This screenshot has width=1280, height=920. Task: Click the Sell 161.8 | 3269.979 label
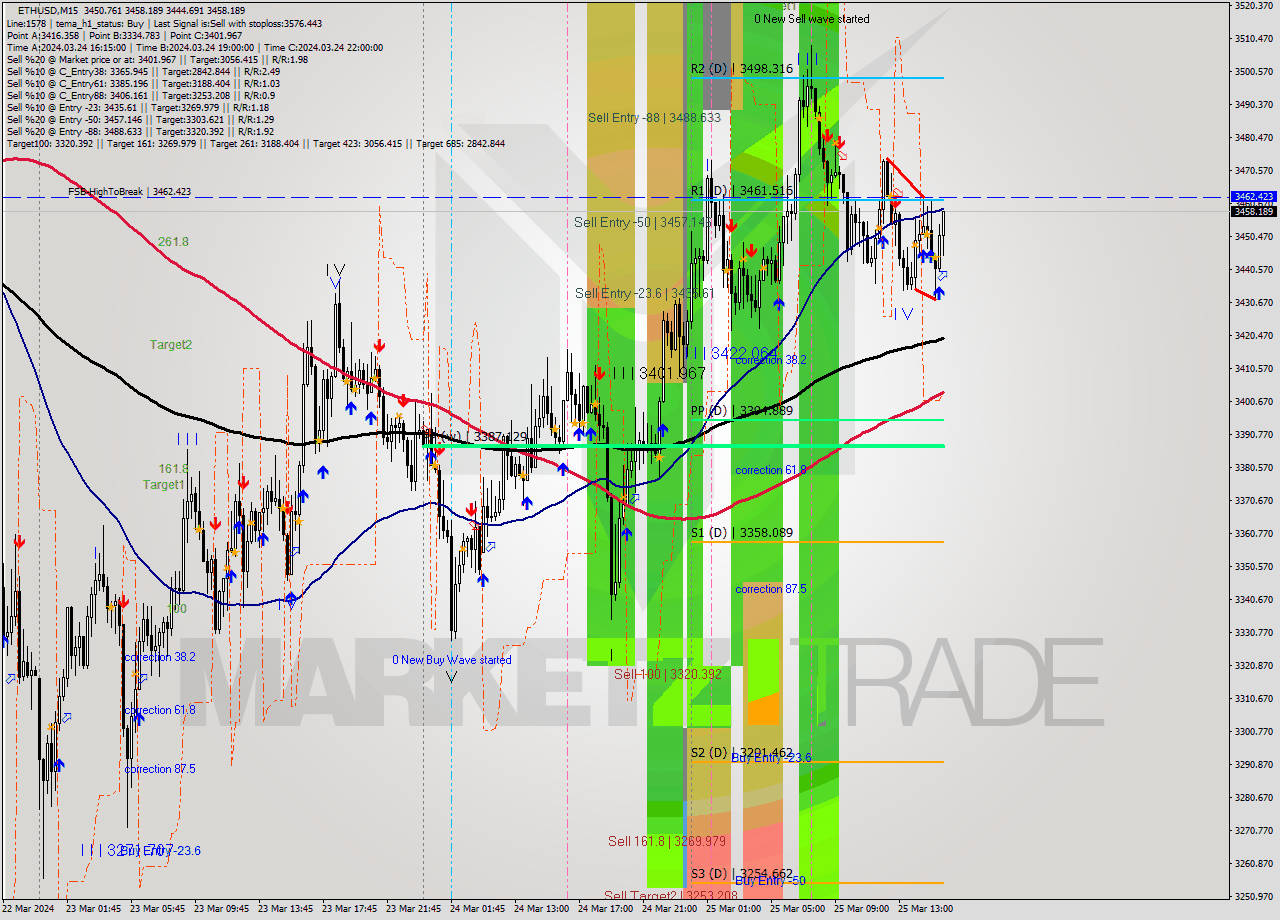point(667,842)
